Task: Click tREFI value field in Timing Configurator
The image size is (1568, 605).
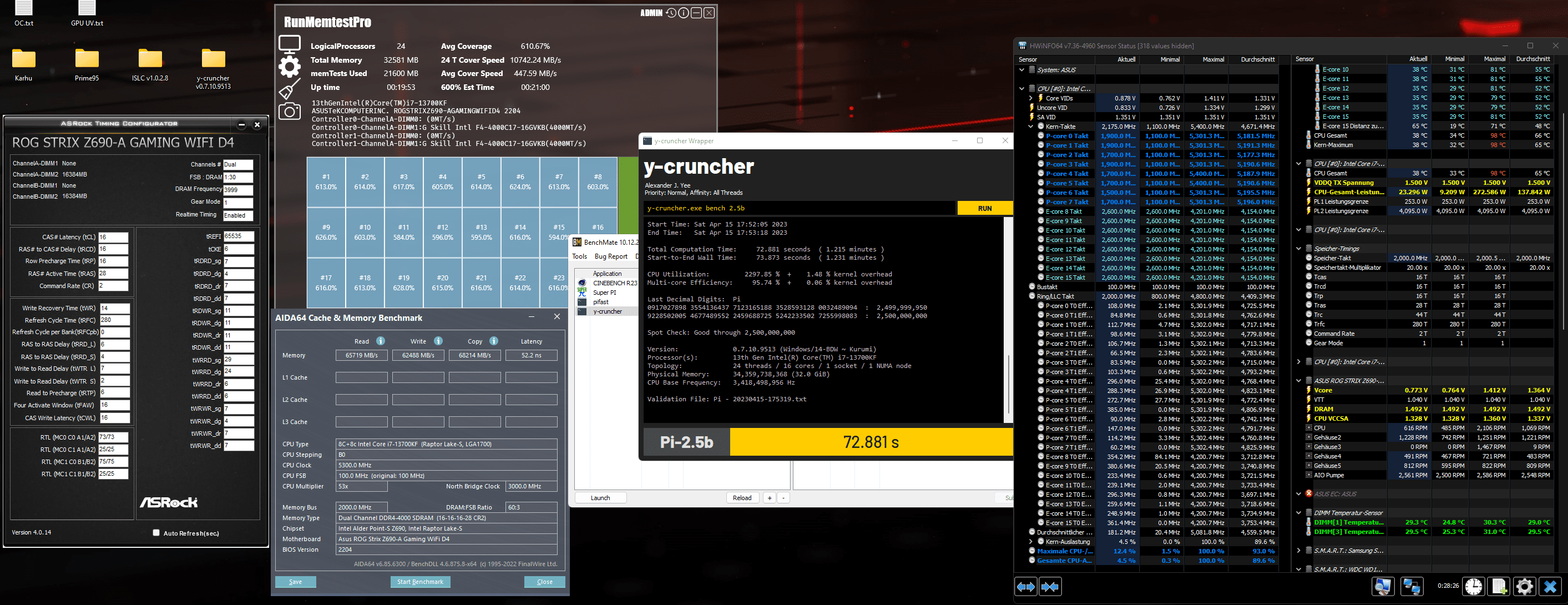Action: (239, 236)
